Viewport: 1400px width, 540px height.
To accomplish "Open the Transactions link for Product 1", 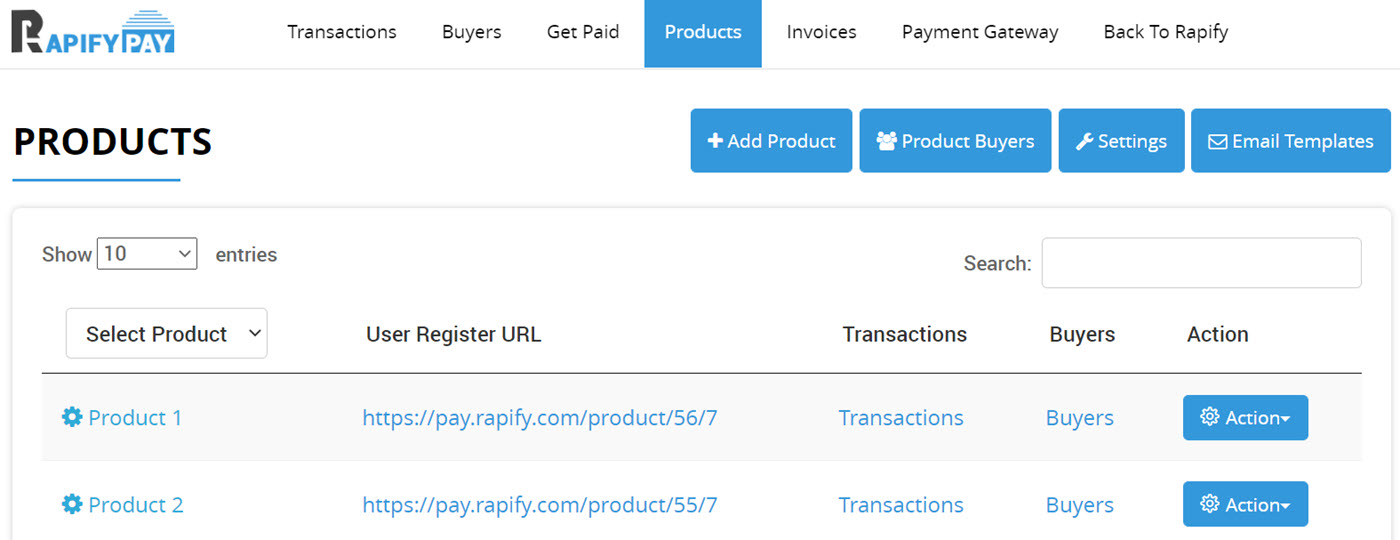I will (901, 418).
